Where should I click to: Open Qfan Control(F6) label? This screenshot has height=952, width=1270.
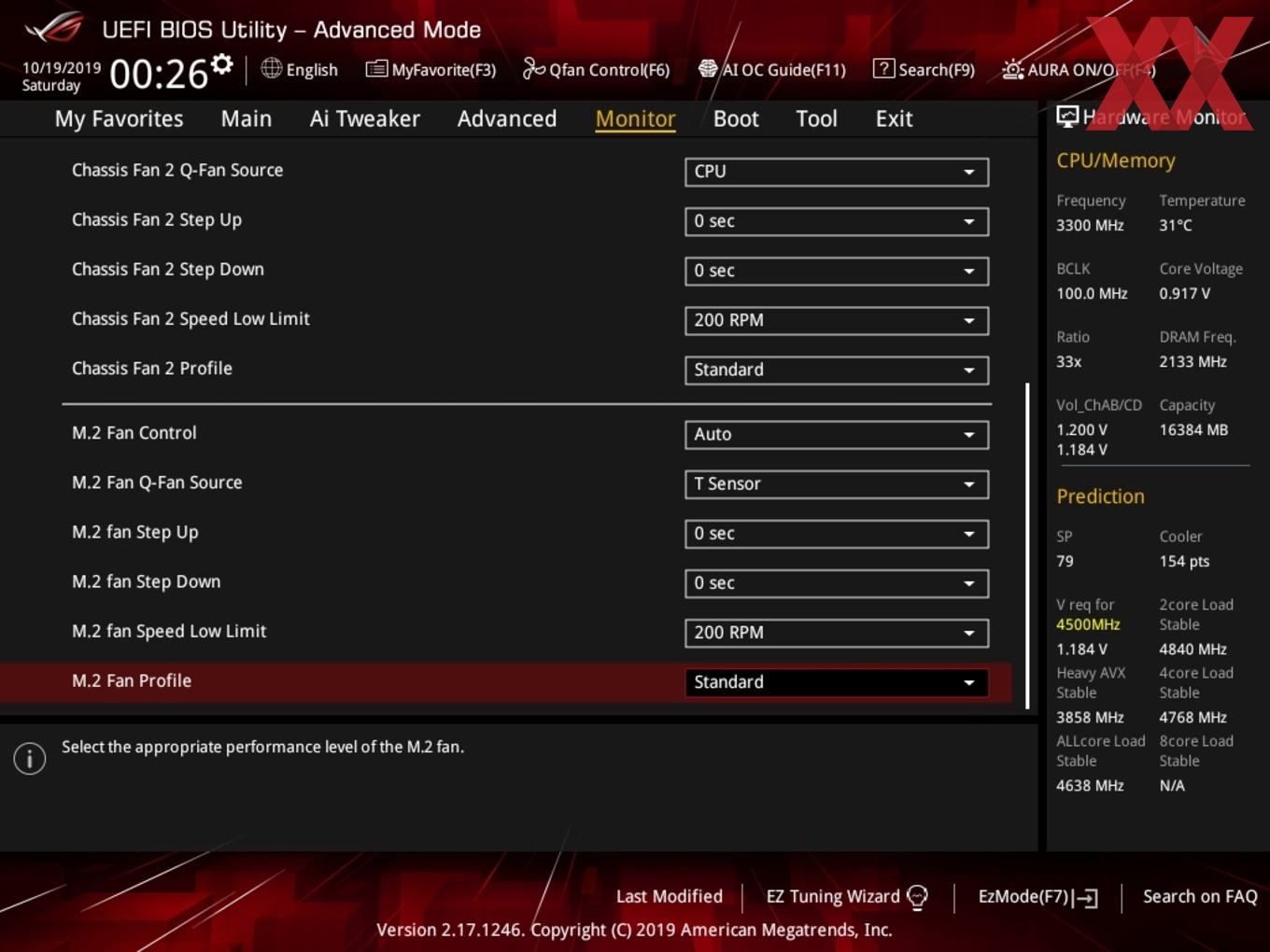[609, 70]
